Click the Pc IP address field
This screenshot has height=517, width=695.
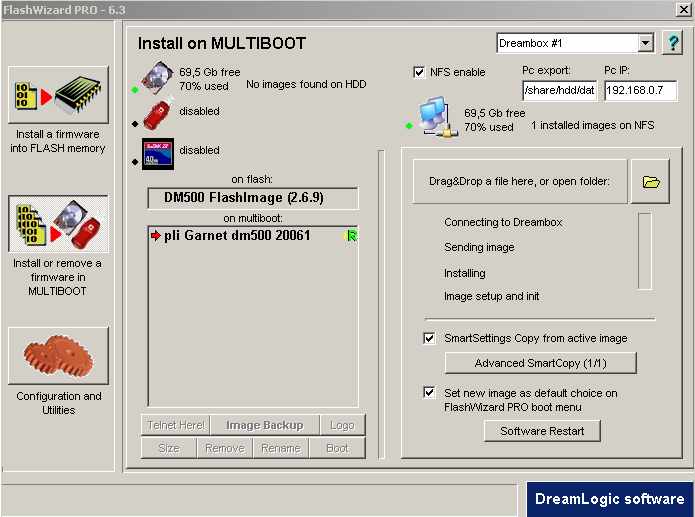[x=640, y=90]
